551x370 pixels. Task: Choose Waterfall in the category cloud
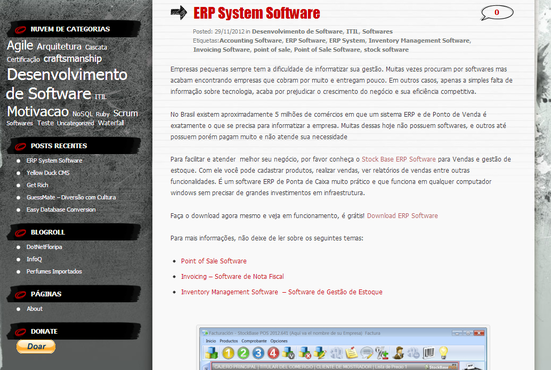(x=111, y=123)
